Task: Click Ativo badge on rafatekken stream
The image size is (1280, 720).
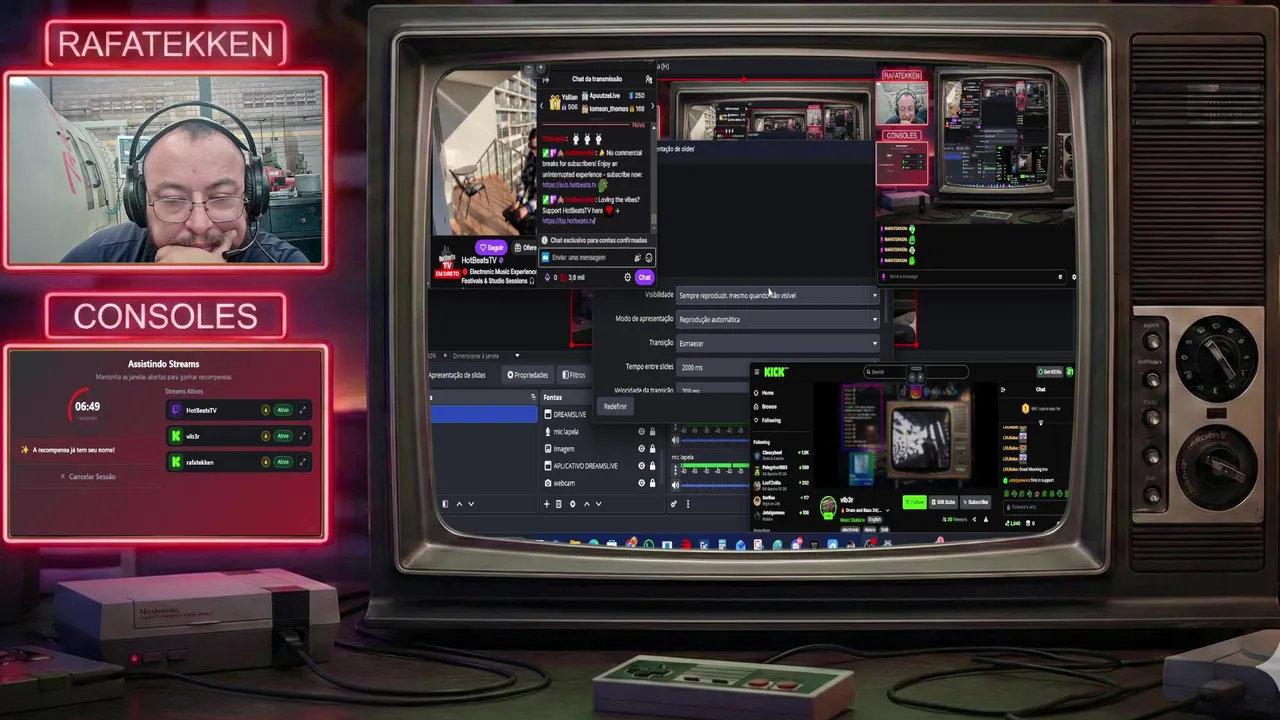Action: coord(283,462)
